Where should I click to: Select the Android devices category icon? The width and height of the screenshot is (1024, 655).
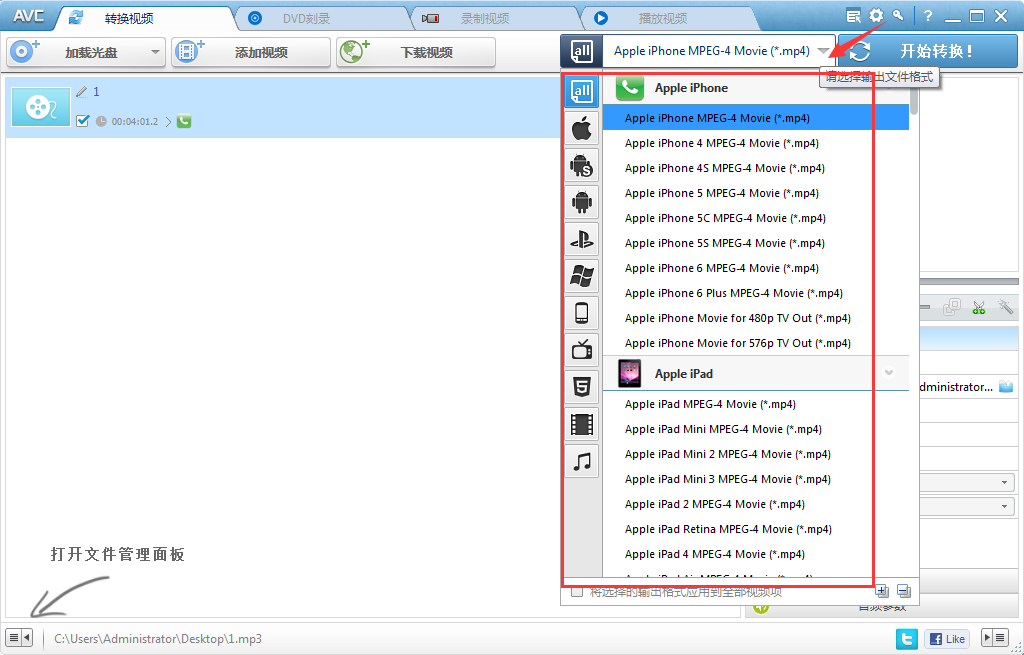[581, 202]
